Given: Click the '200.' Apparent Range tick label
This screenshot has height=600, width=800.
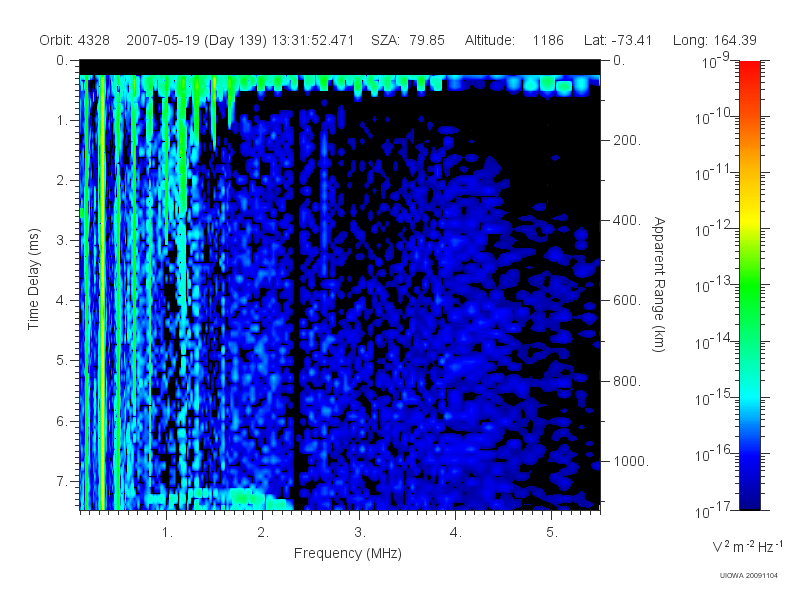Looking at the screenshot, I should click(x=627, y=140).
